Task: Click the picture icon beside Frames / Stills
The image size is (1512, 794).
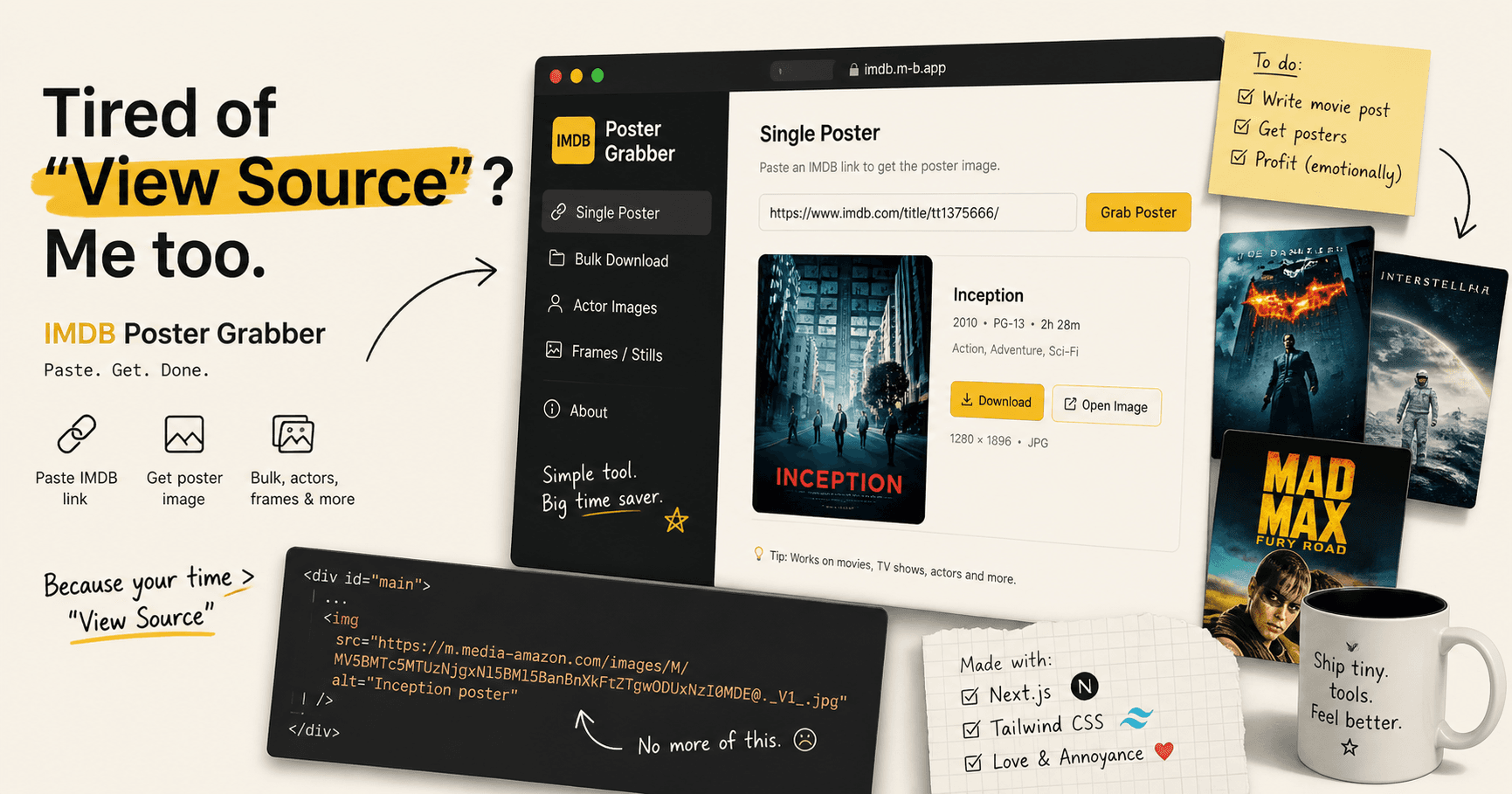Action: pos(554,350)
